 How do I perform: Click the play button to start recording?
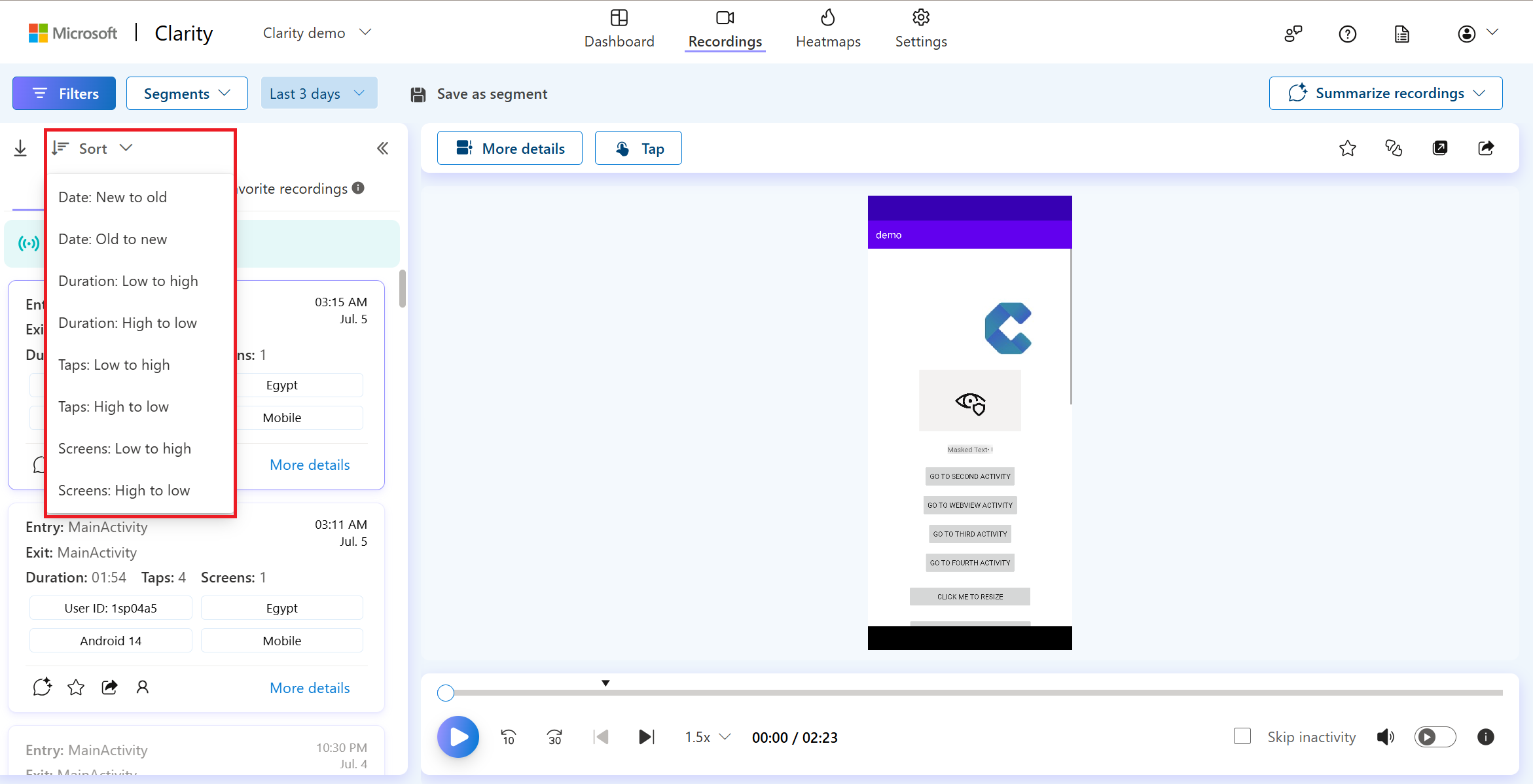tap(458, 738)
